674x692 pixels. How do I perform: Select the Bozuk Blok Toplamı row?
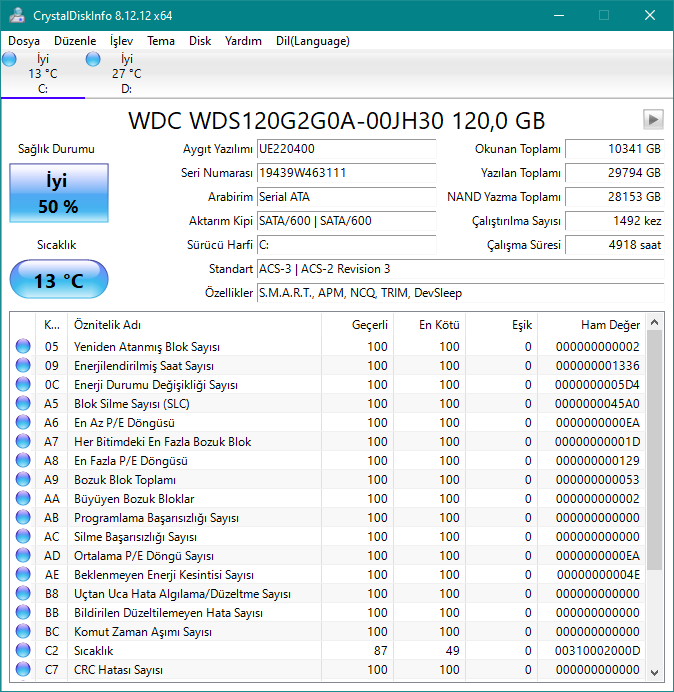click(328, 479)
